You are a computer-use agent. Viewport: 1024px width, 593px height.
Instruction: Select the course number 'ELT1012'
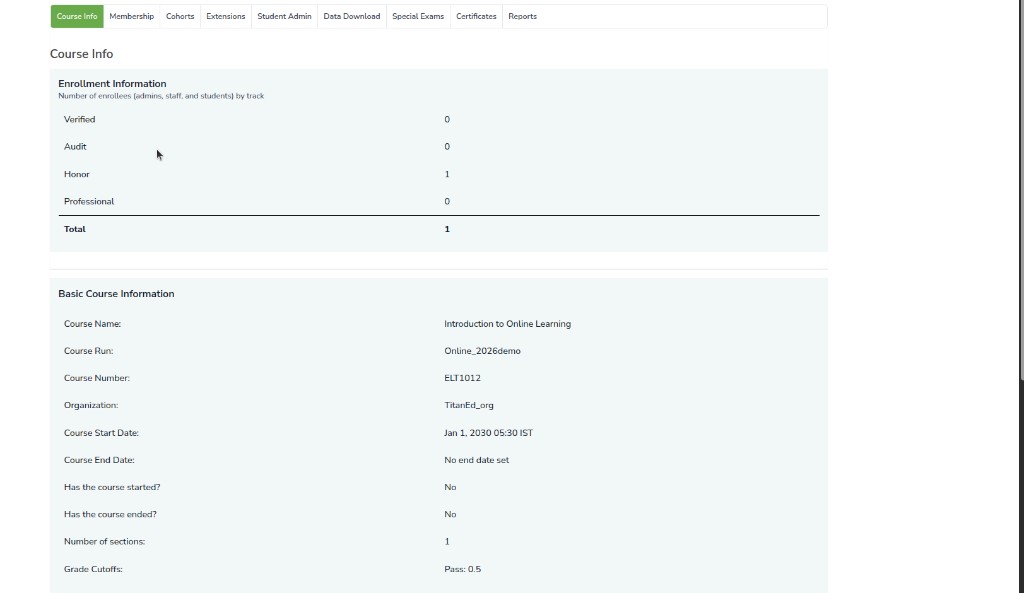(462, 378)
